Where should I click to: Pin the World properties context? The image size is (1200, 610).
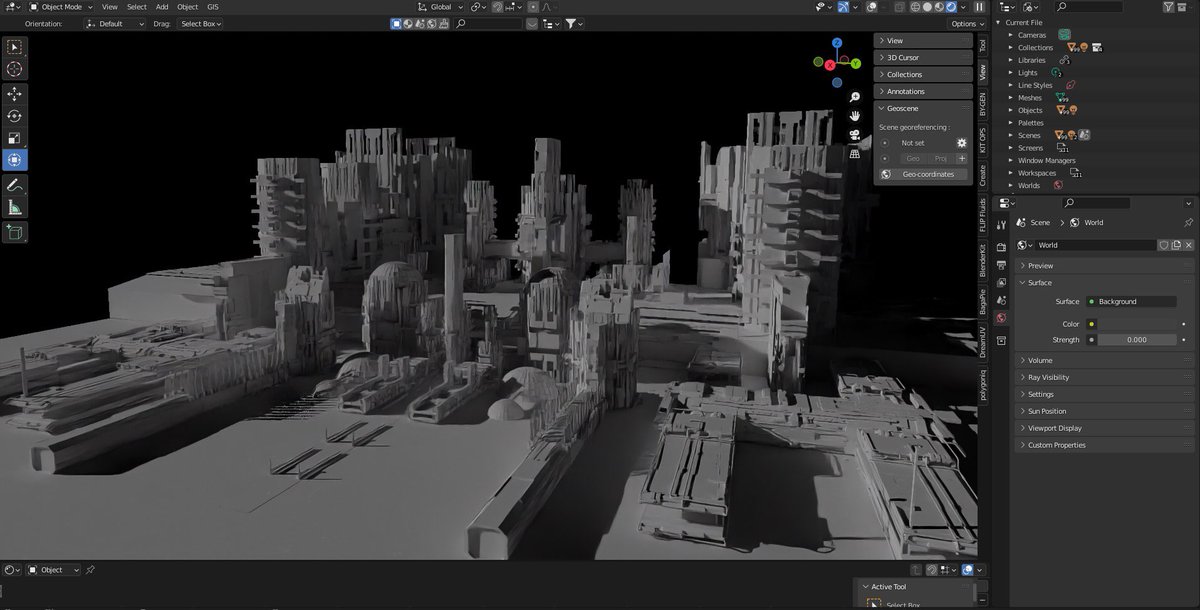pyautogui.click(x=1189, y=222)
